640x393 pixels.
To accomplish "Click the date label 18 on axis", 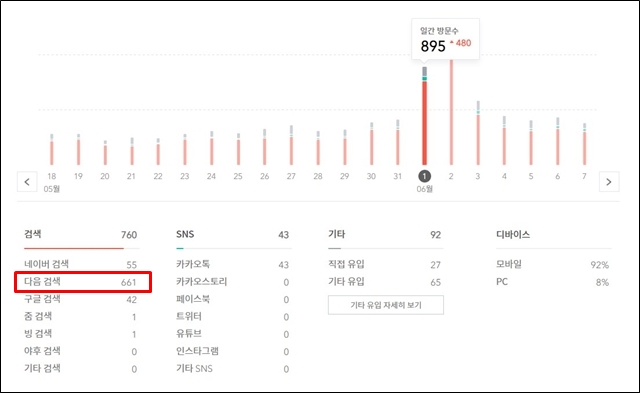I will (x=52, y=176).
